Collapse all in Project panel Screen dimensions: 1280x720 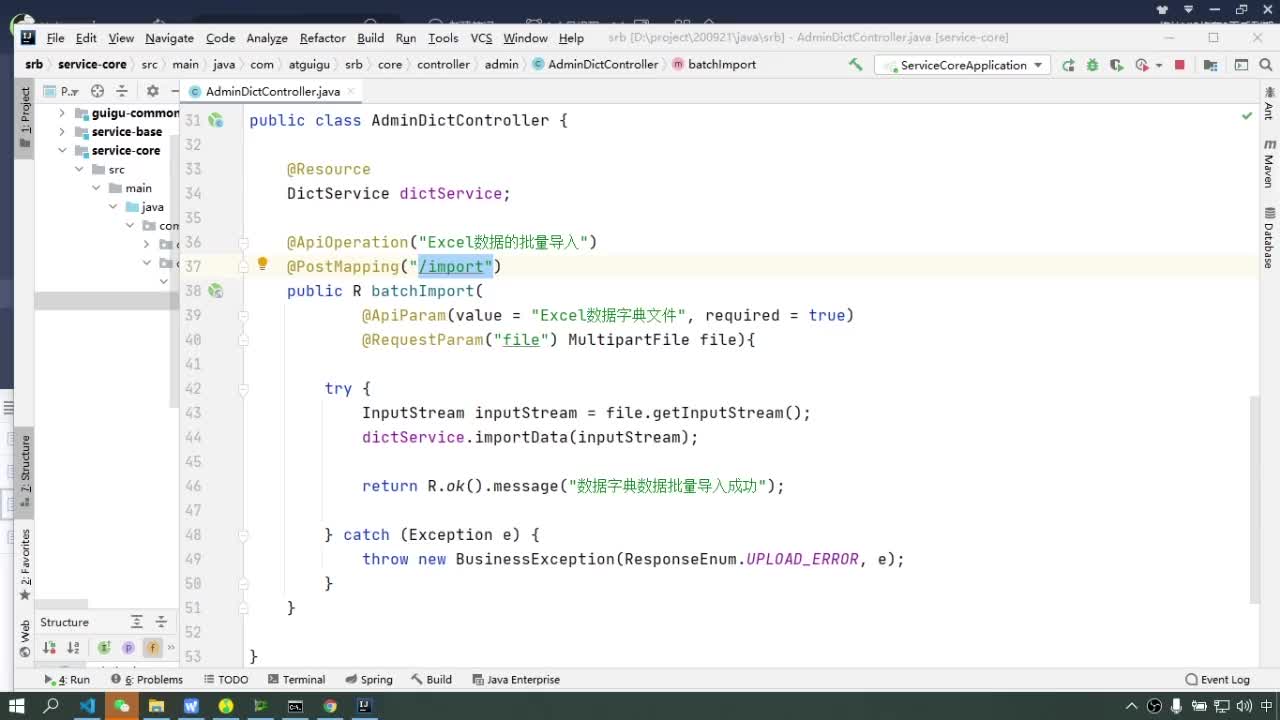tap(121, 91)
